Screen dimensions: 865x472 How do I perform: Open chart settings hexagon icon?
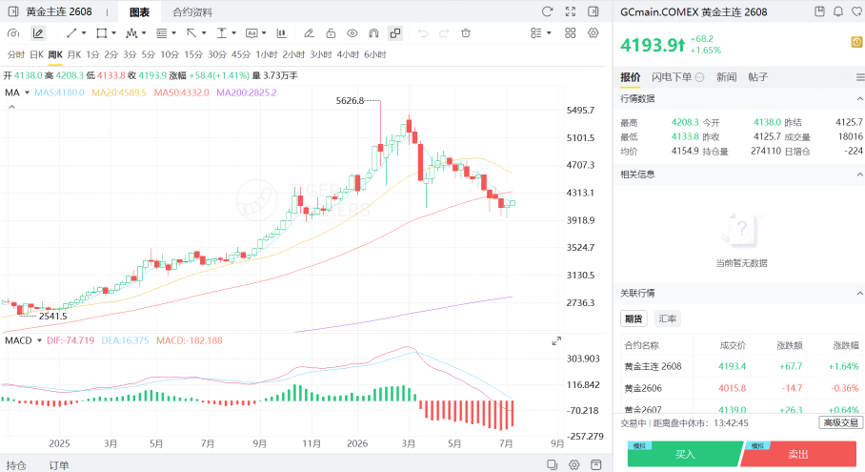593,33
